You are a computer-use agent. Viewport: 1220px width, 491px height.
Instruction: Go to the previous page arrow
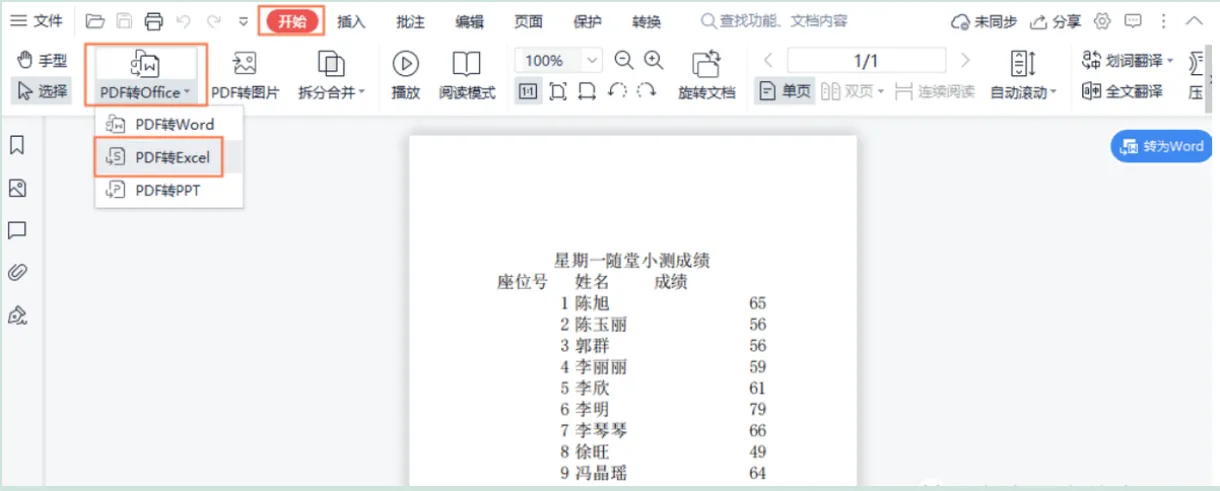(769, 60)
